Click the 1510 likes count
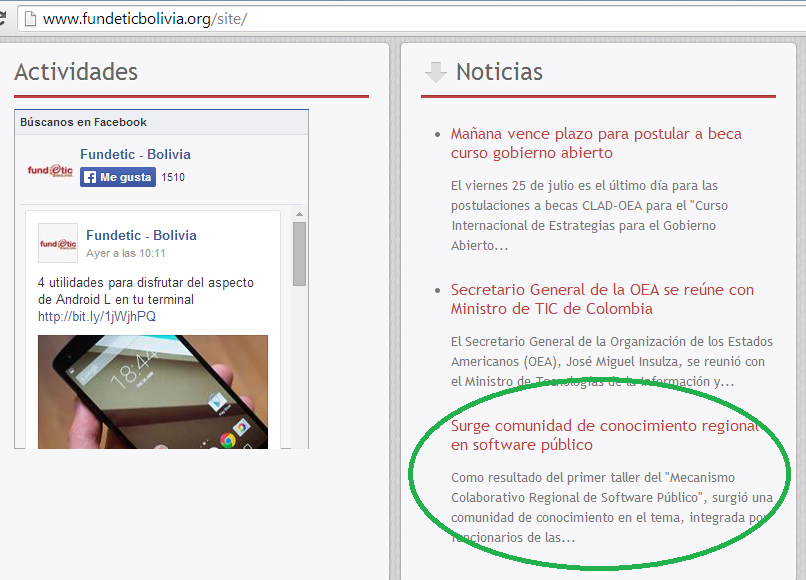Viewport: 806px width, 580px height. coord(173,177)
